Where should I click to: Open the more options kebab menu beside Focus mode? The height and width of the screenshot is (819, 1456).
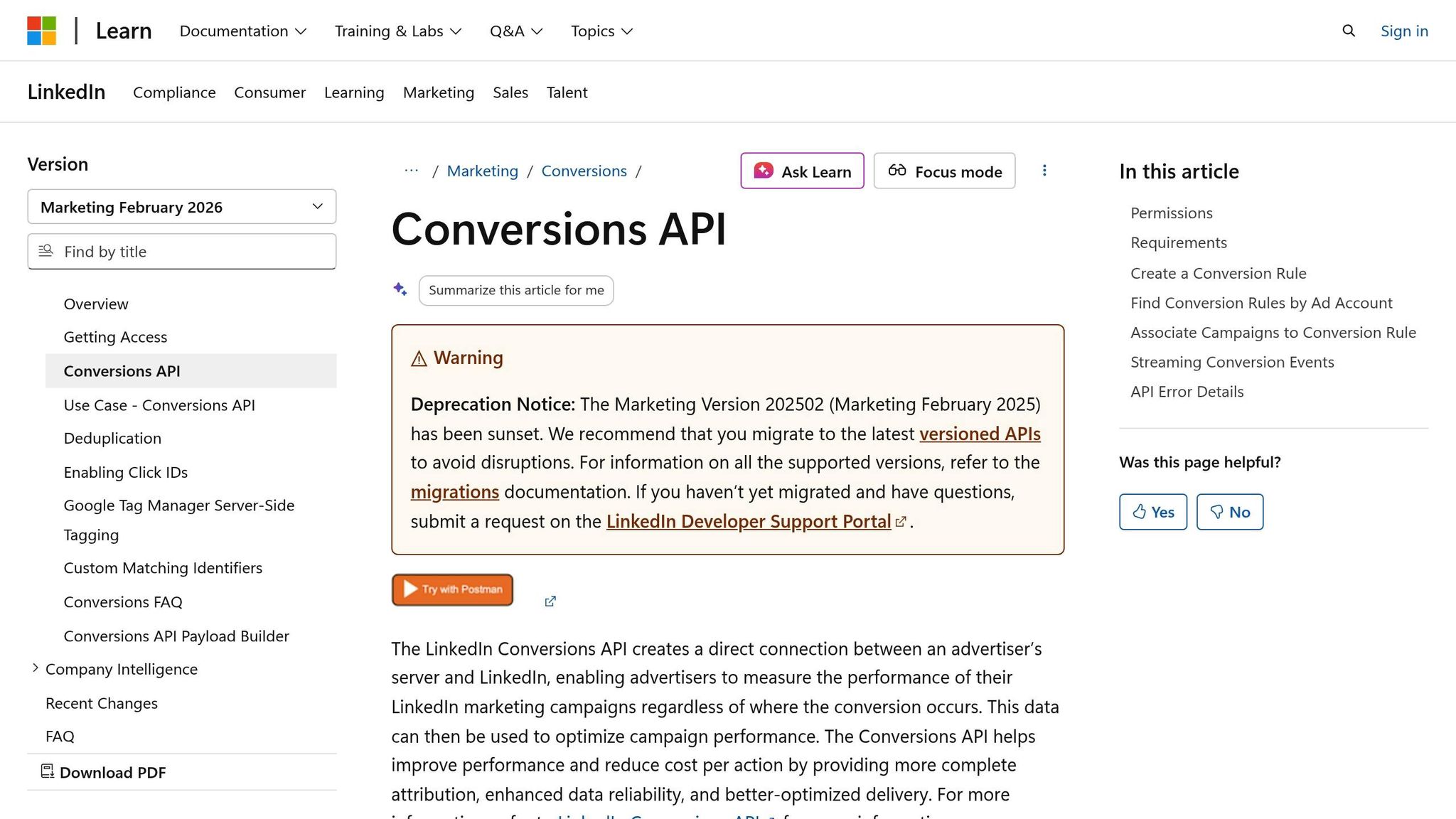(x=1044, y=171)
